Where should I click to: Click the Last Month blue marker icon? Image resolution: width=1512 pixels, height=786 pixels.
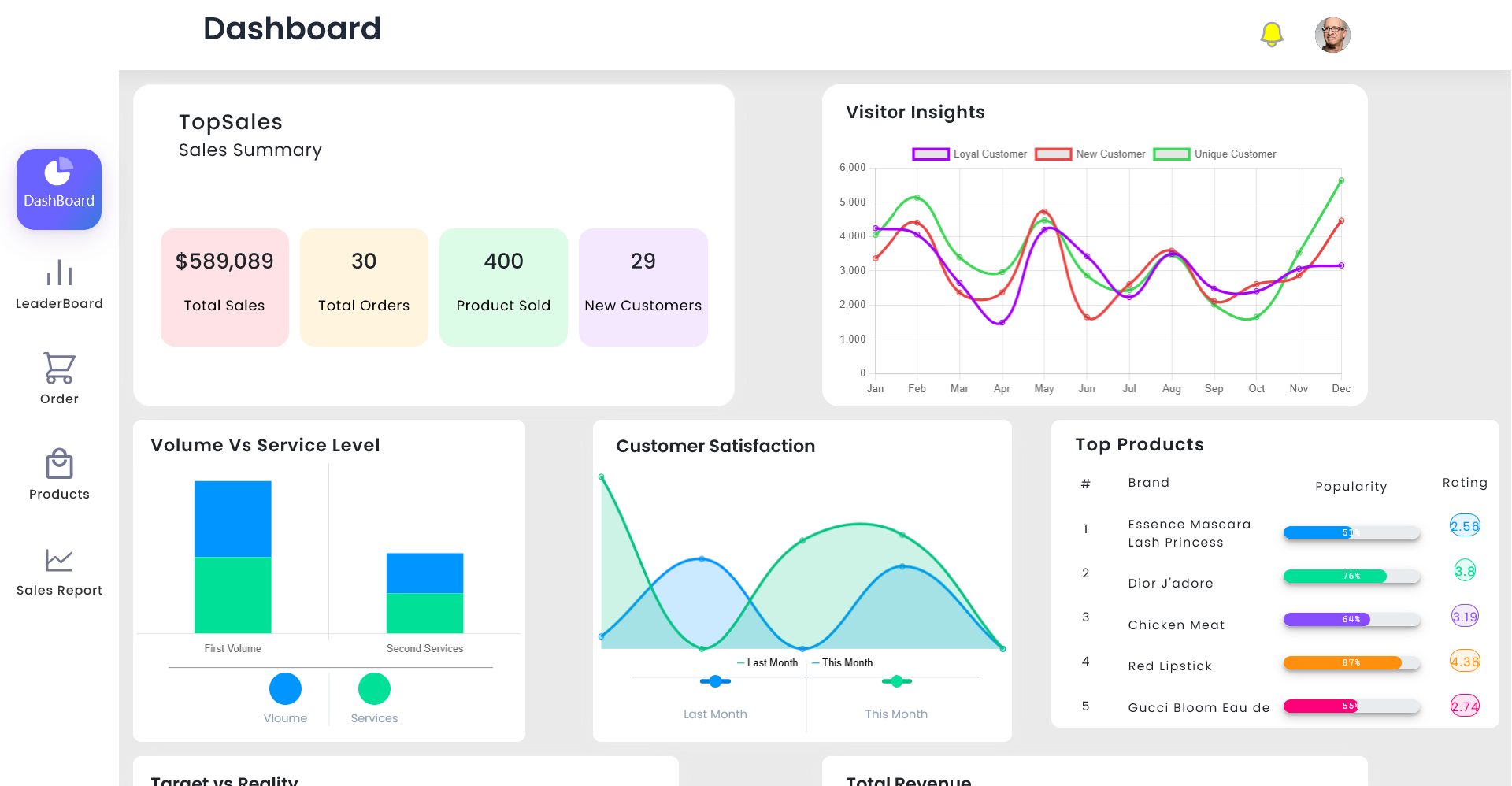(715, 681)
